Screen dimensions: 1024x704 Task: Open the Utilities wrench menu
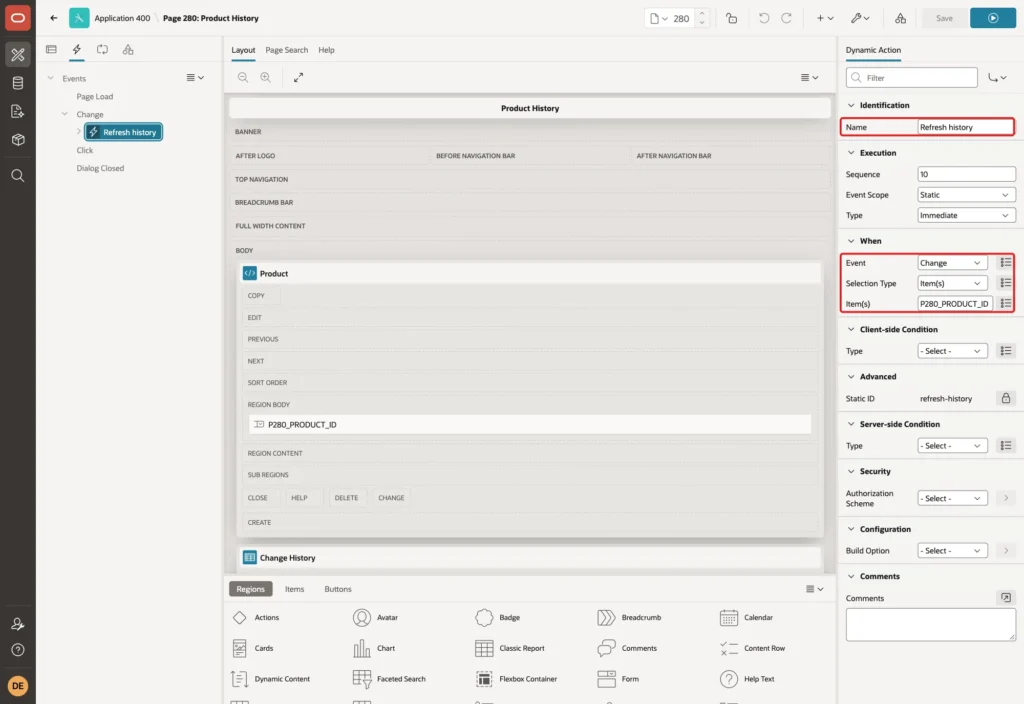[859, 18]
